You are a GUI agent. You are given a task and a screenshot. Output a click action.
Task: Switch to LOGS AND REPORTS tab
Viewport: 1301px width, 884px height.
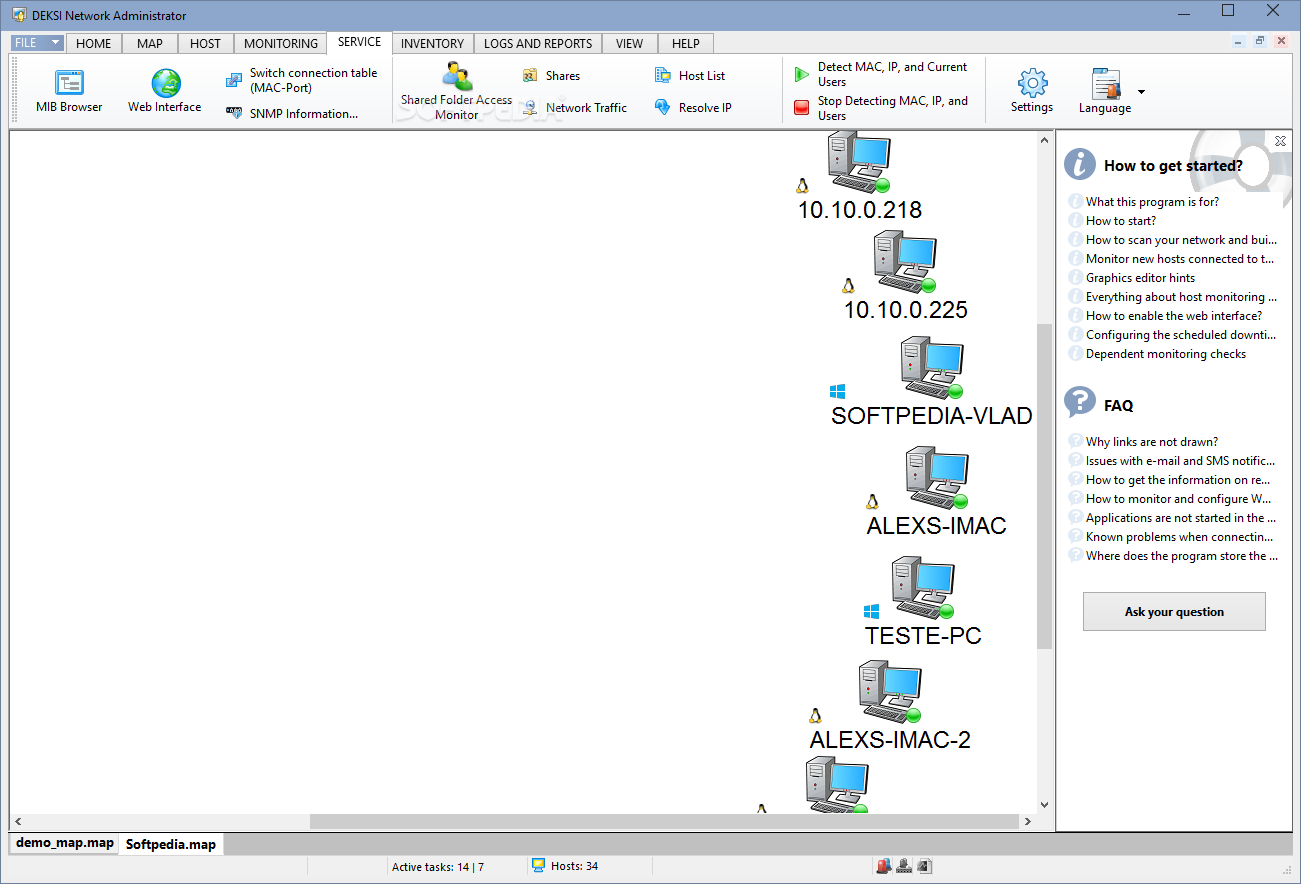pos(538,43)
